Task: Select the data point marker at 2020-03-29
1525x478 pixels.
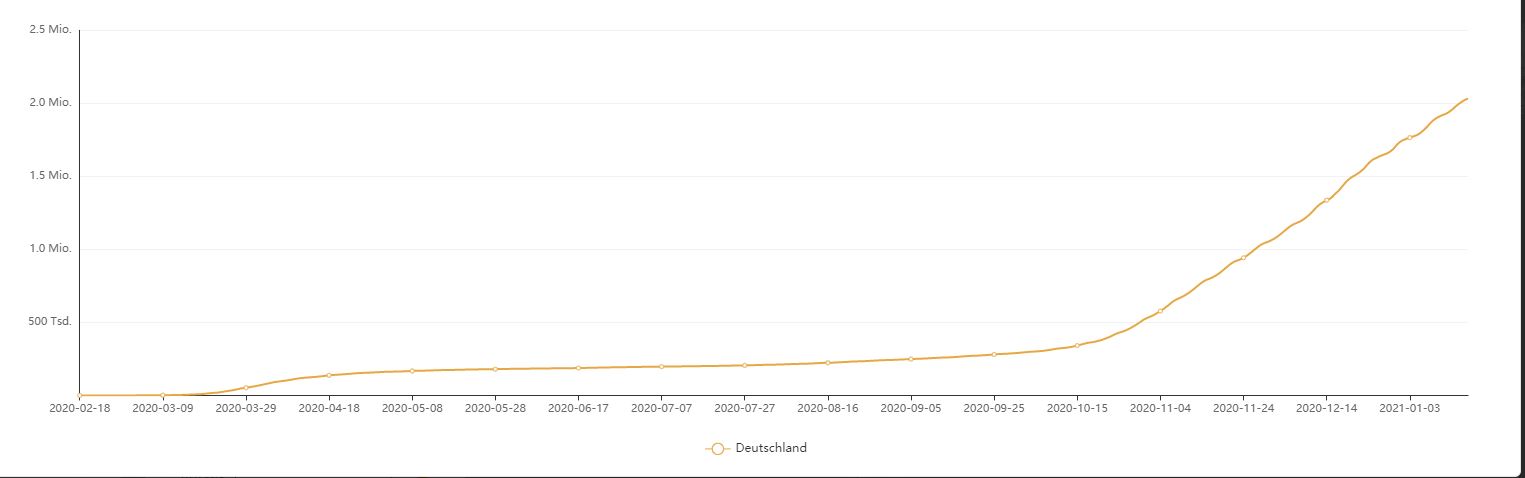Action: [x=246, y=387]
